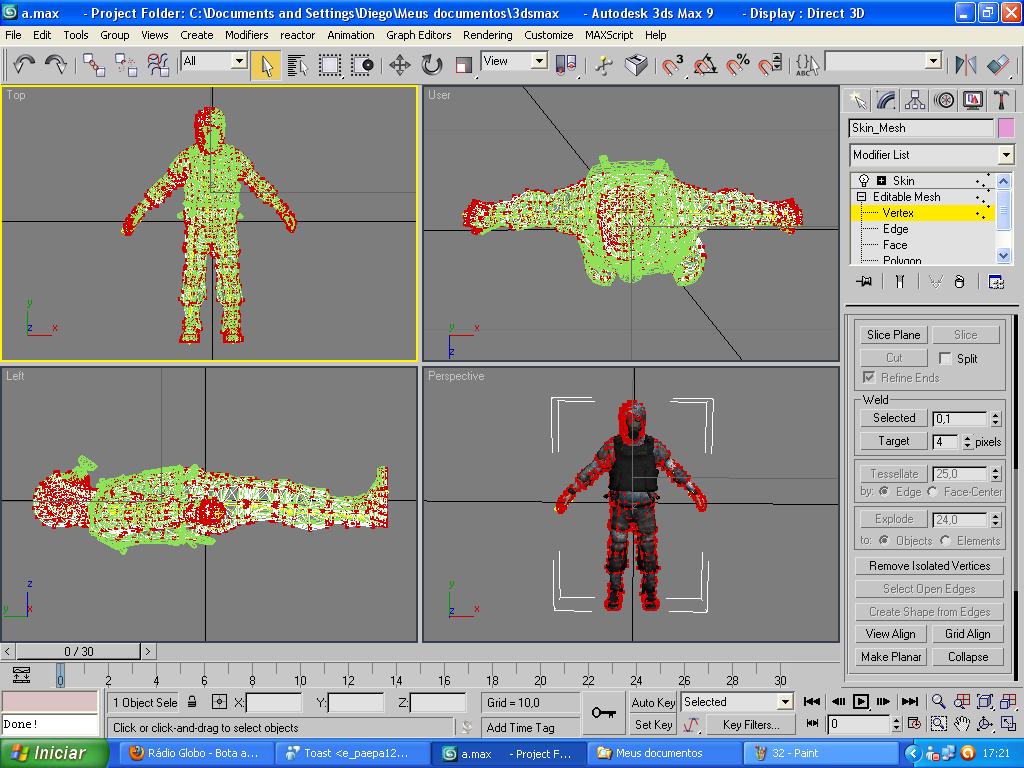Image resolution: width=1024 pixels, height=768 pixels.
Task: Toggle the Auto Key button
Action: point(653,702)
